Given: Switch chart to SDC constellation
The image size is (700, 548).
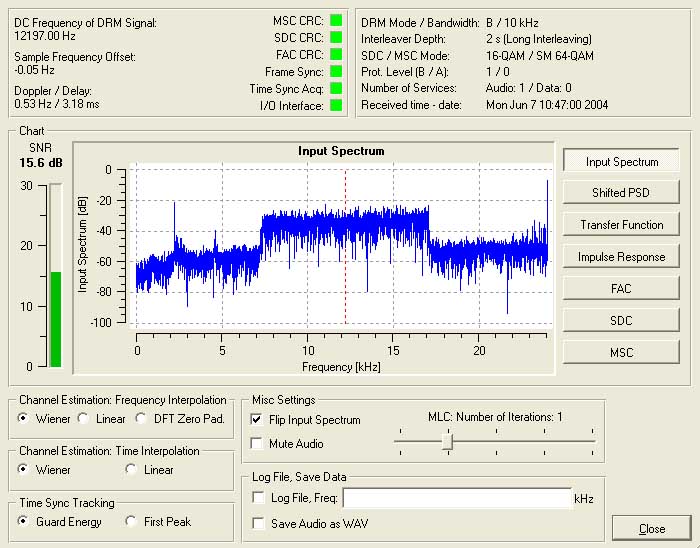Looking at the screenshot, I should (621, 321).
